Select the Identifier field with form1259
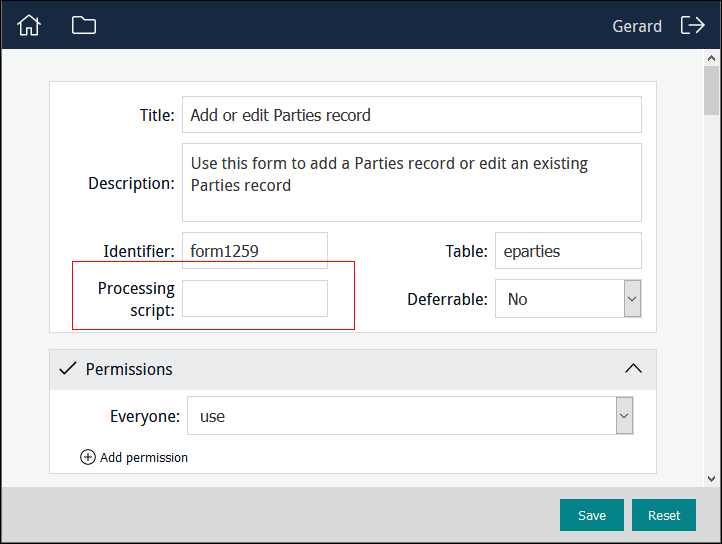722x544 pixels. [x=255, y=251]
